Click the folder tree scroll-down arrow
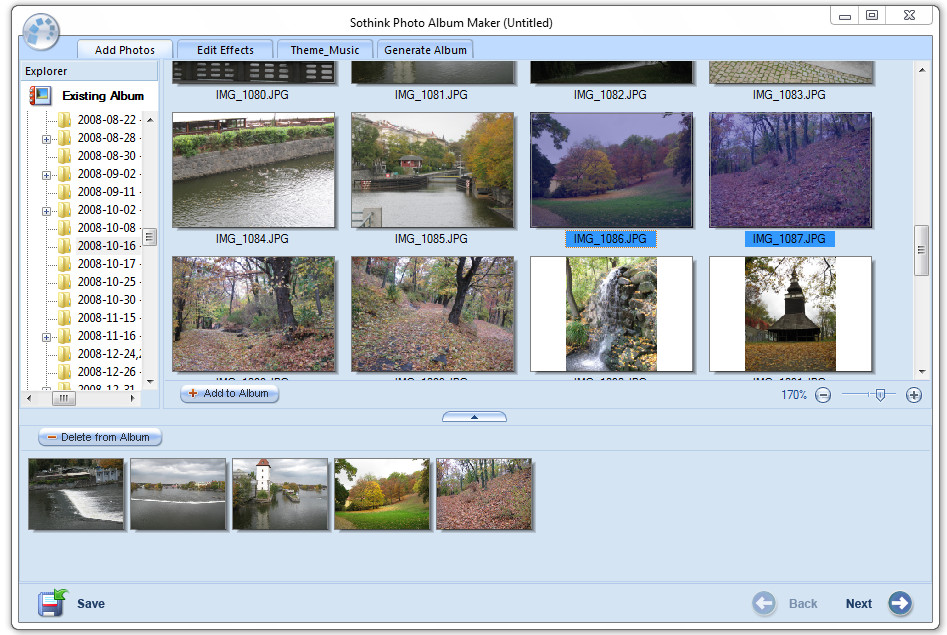The height and width of the screenshot is (635, 947). click(150, 382)
